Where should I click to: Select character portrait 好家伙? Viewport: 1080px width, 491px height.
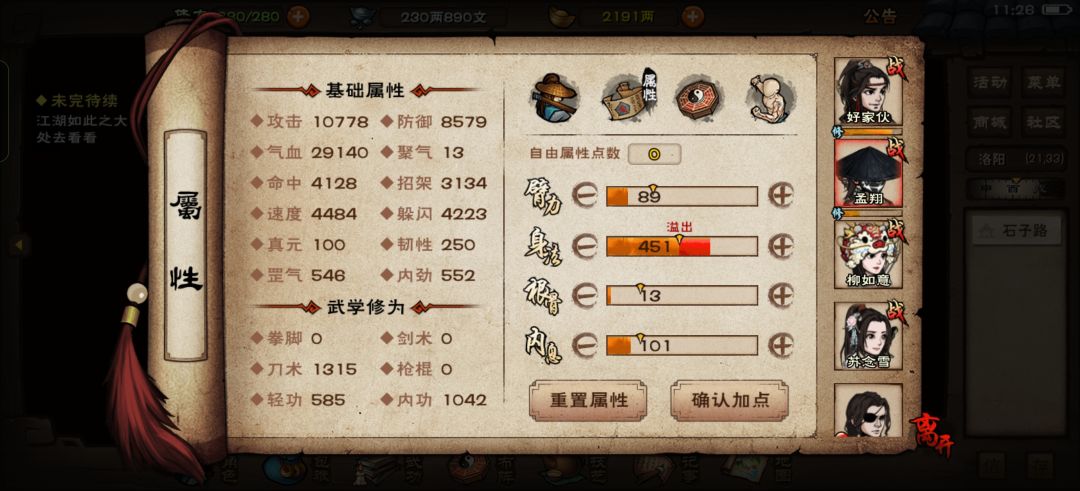868,92
